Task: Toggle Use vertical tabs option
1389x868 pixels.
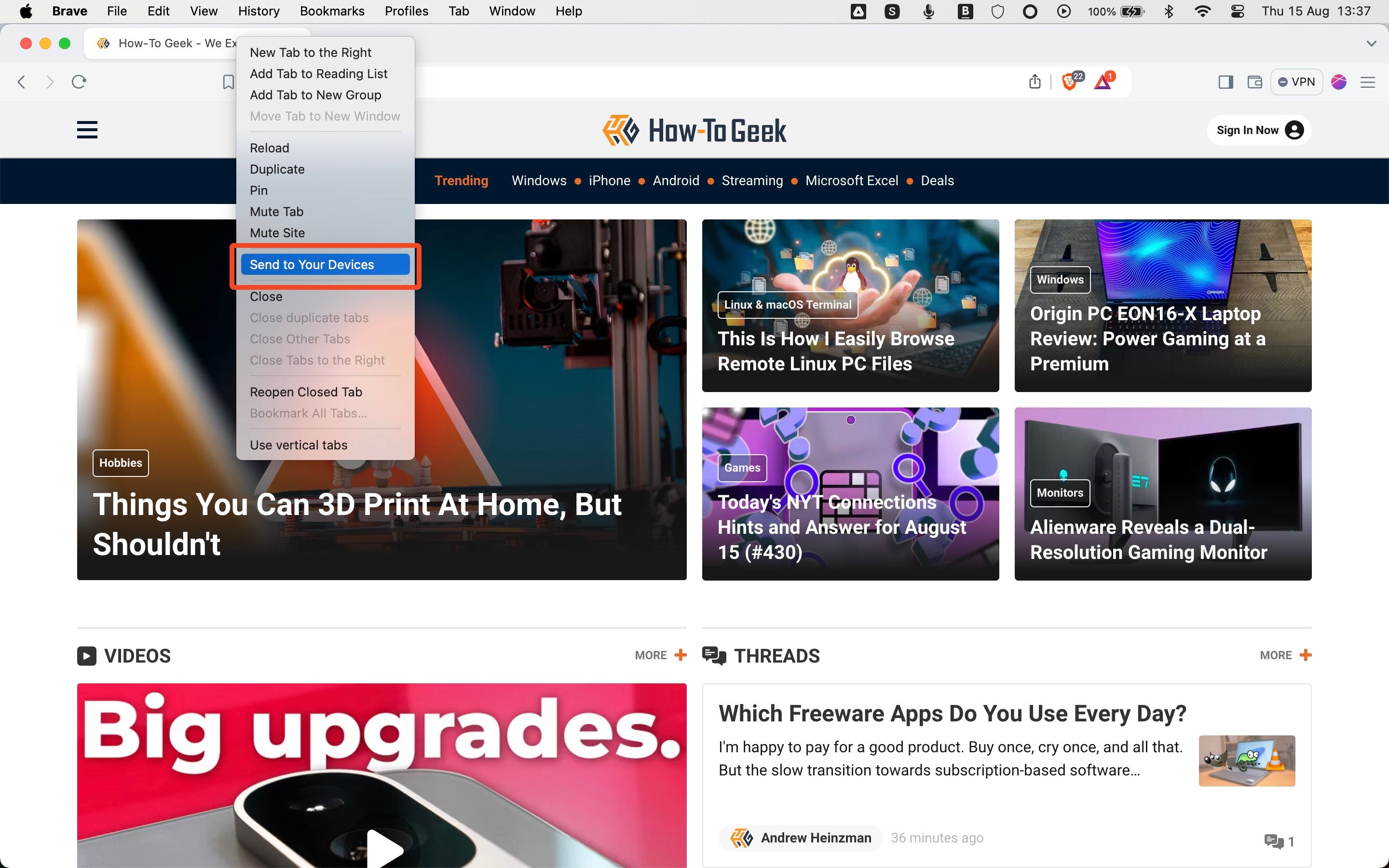Action: click(x=299, y=445)
